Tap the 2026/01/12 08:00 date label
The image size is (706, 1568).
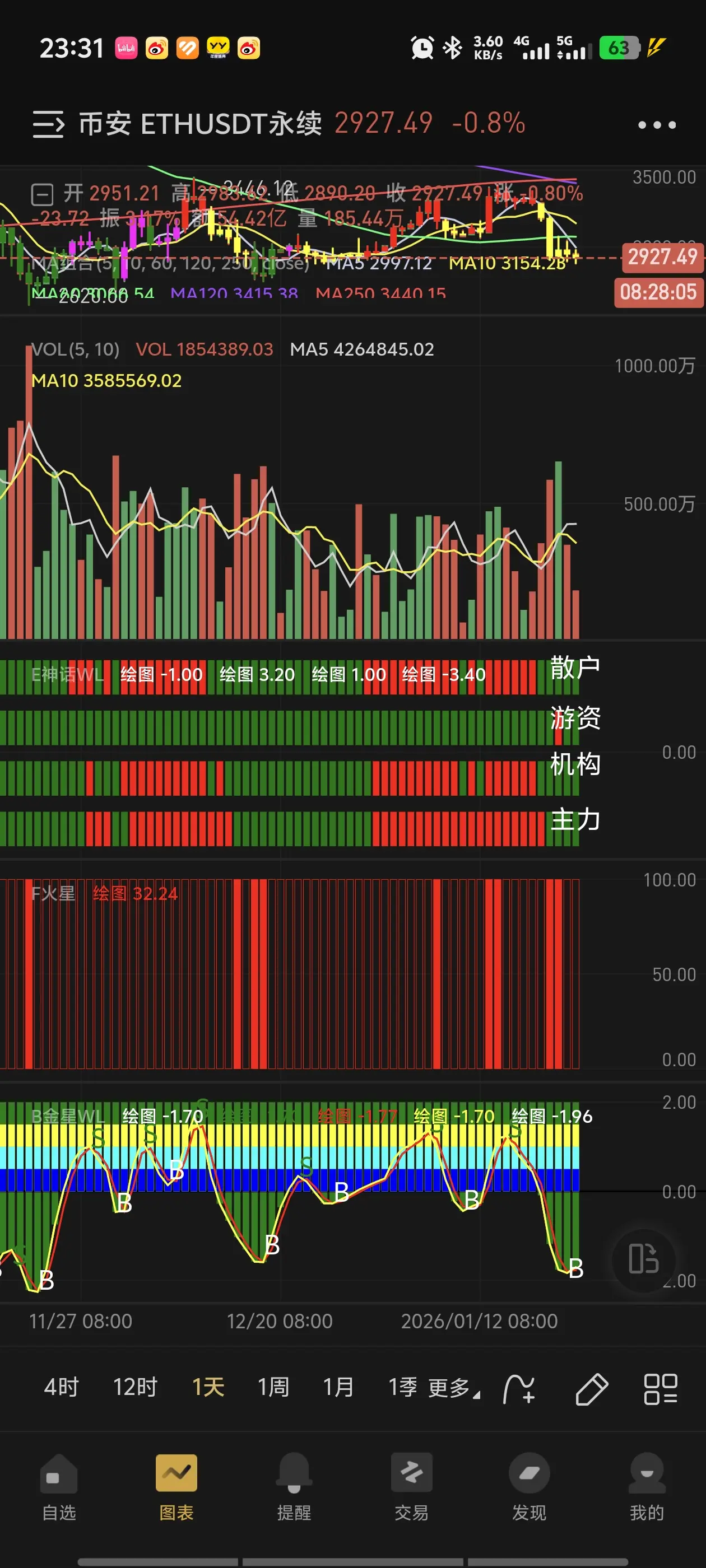tap(480, 1321)
